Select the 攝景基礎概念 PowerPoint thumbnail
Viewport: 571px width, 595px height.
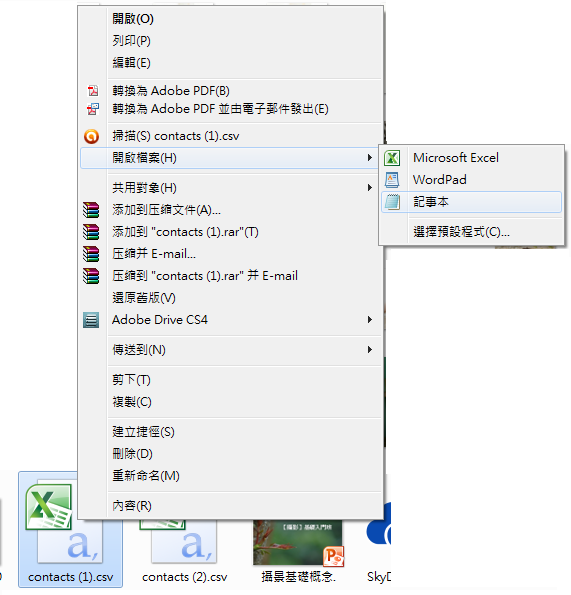[x=298, y=543]
